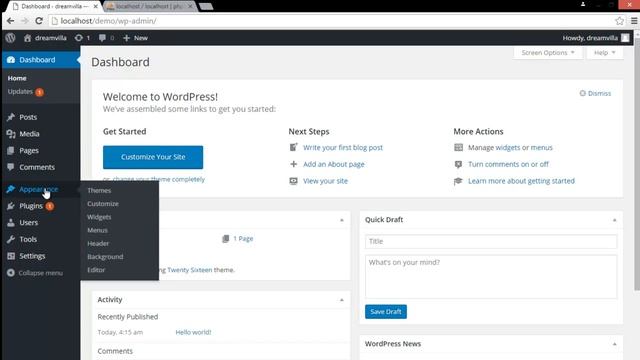This screenshot has height=360, width=640.
Task: Open the Write your first blog post link
Action: click(343, 147)
